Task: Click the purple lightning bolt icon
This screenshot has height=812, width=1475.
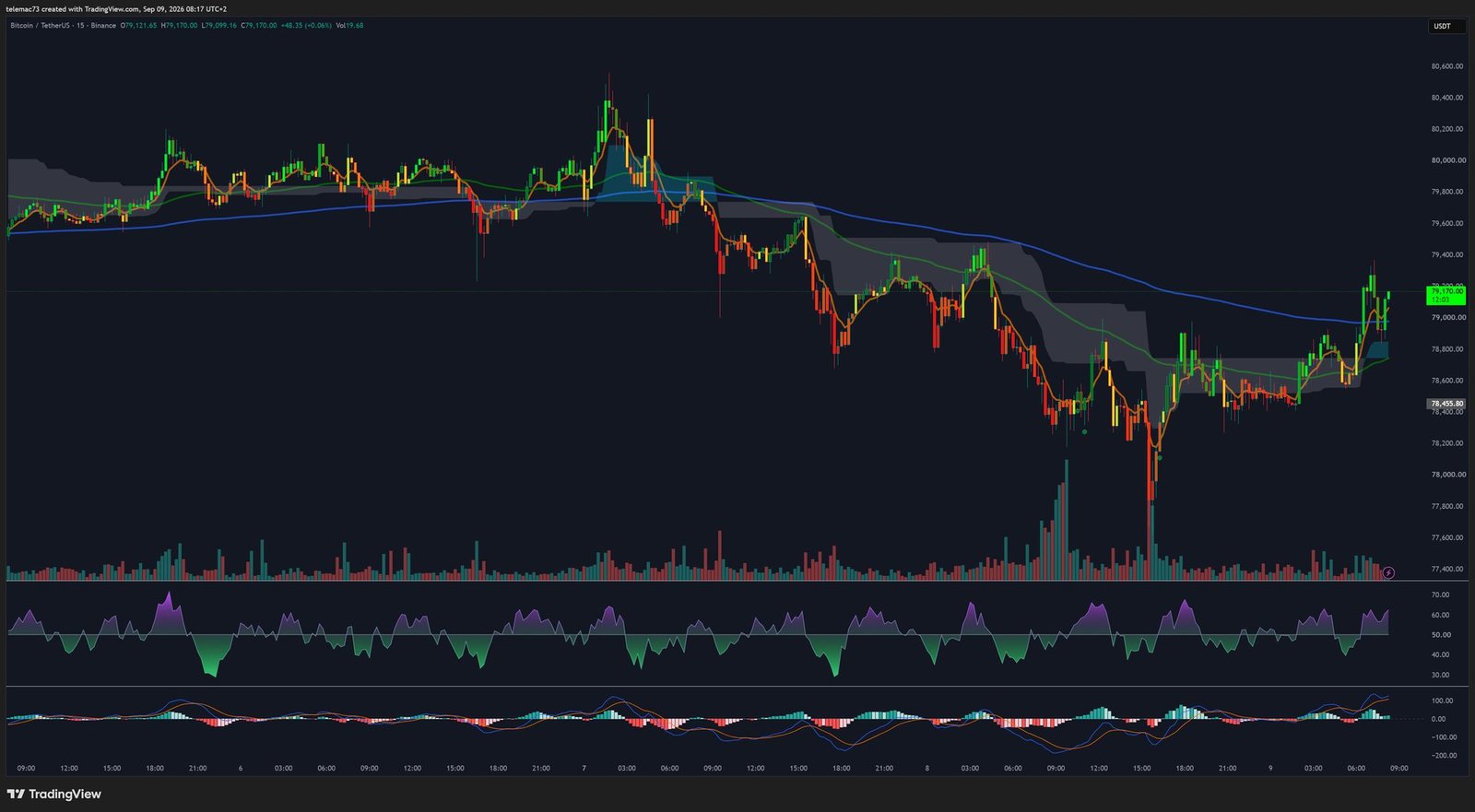Action: pyautogui.click(x=1389, y=572)
